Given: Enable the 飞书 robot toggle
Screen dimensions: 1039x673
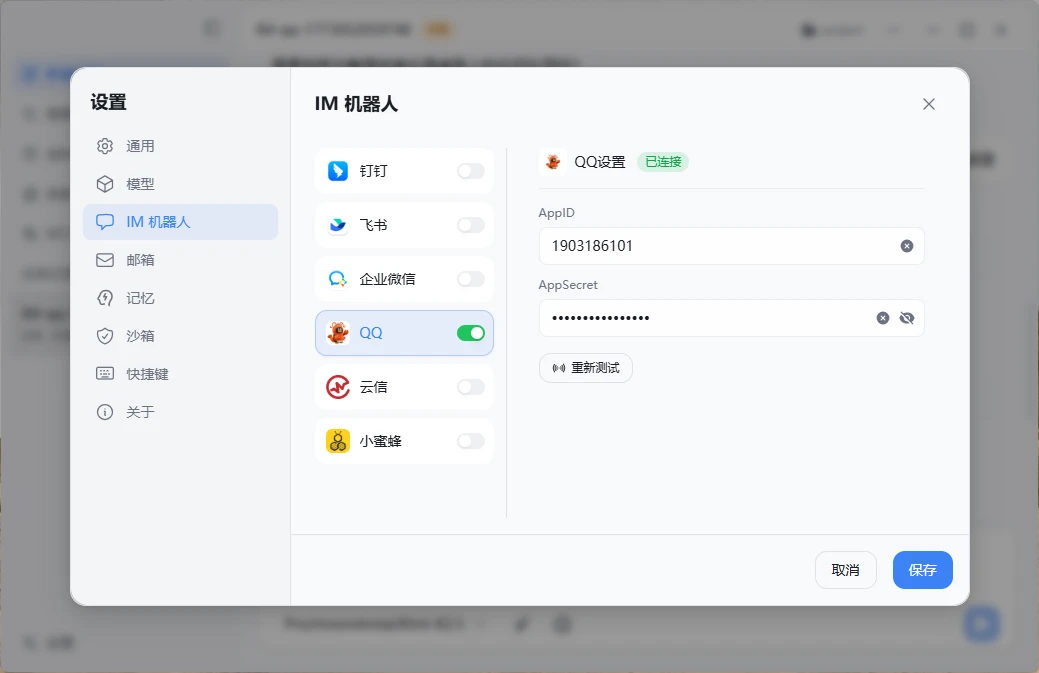Looking at the screenshot, I should click(471, 225).
